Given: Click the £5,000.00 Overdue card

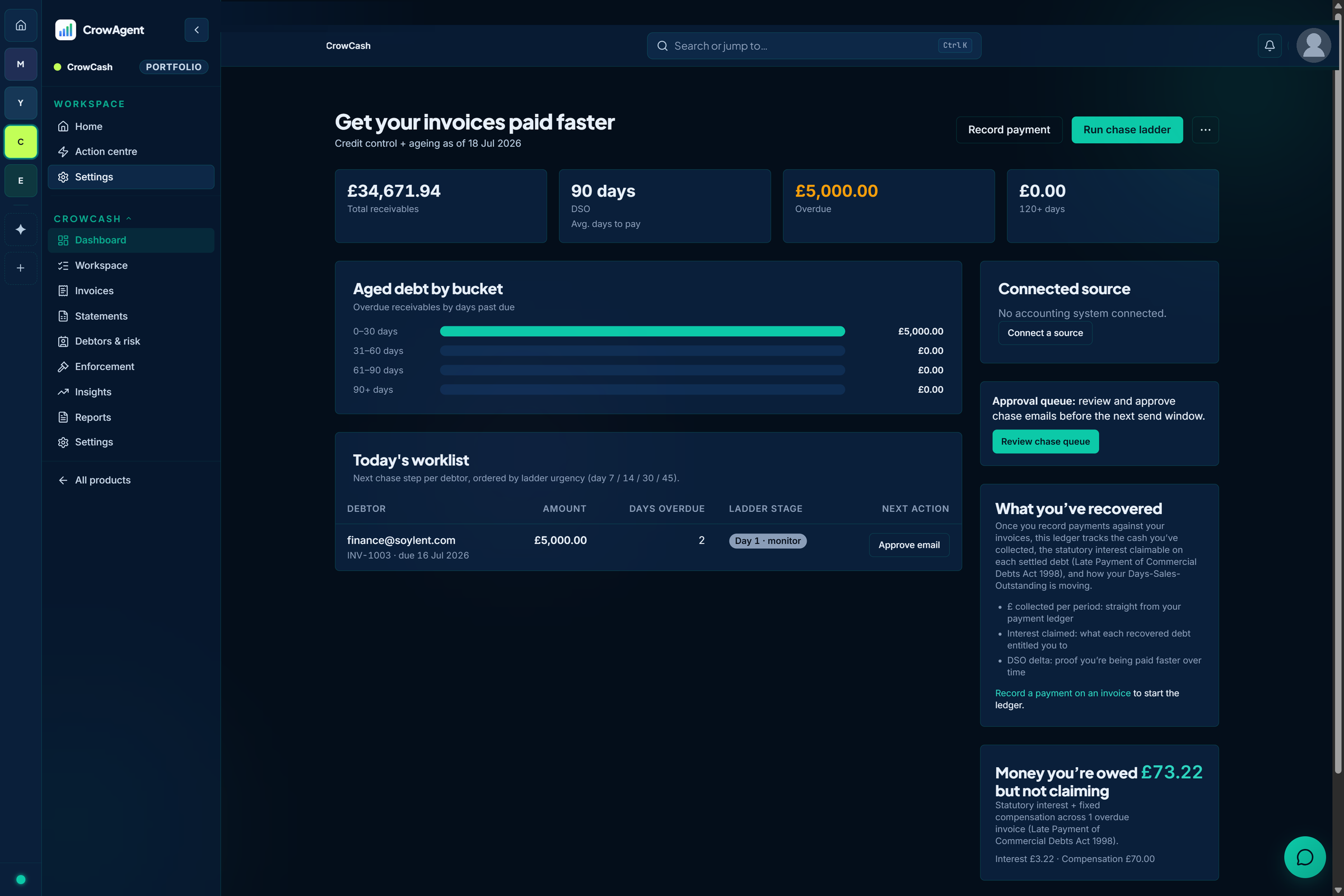Looking at the screenshot, I should 889,206.
